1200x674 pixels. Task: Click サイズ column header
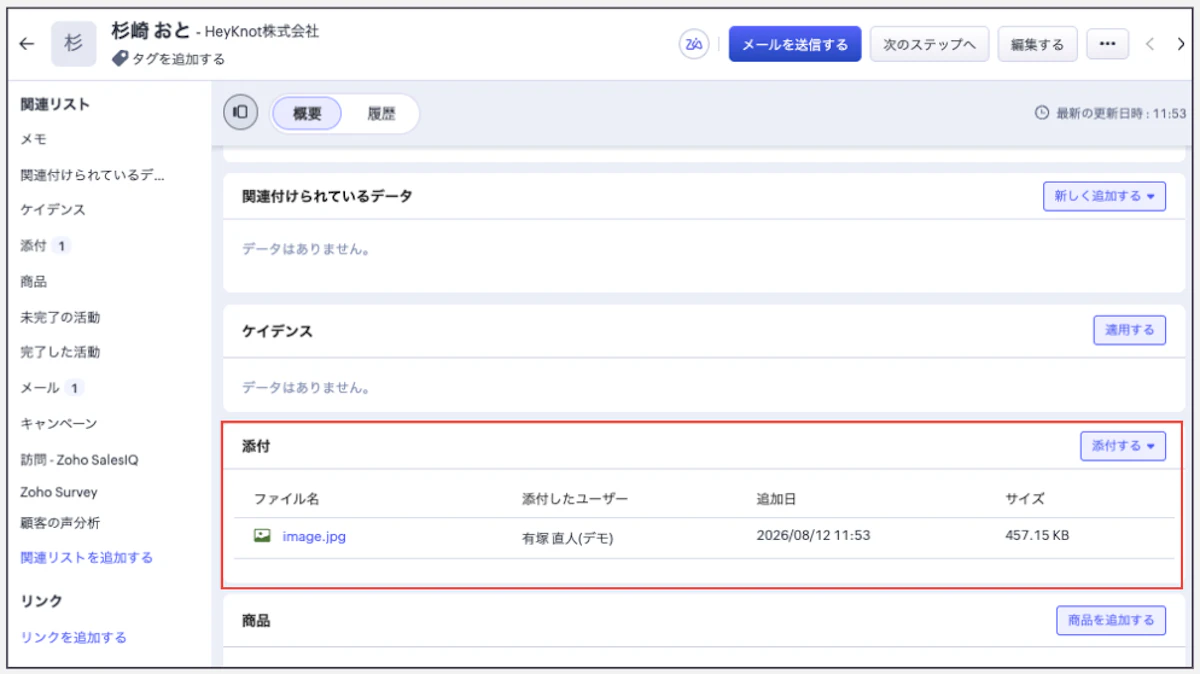[x=1025, y=498]
